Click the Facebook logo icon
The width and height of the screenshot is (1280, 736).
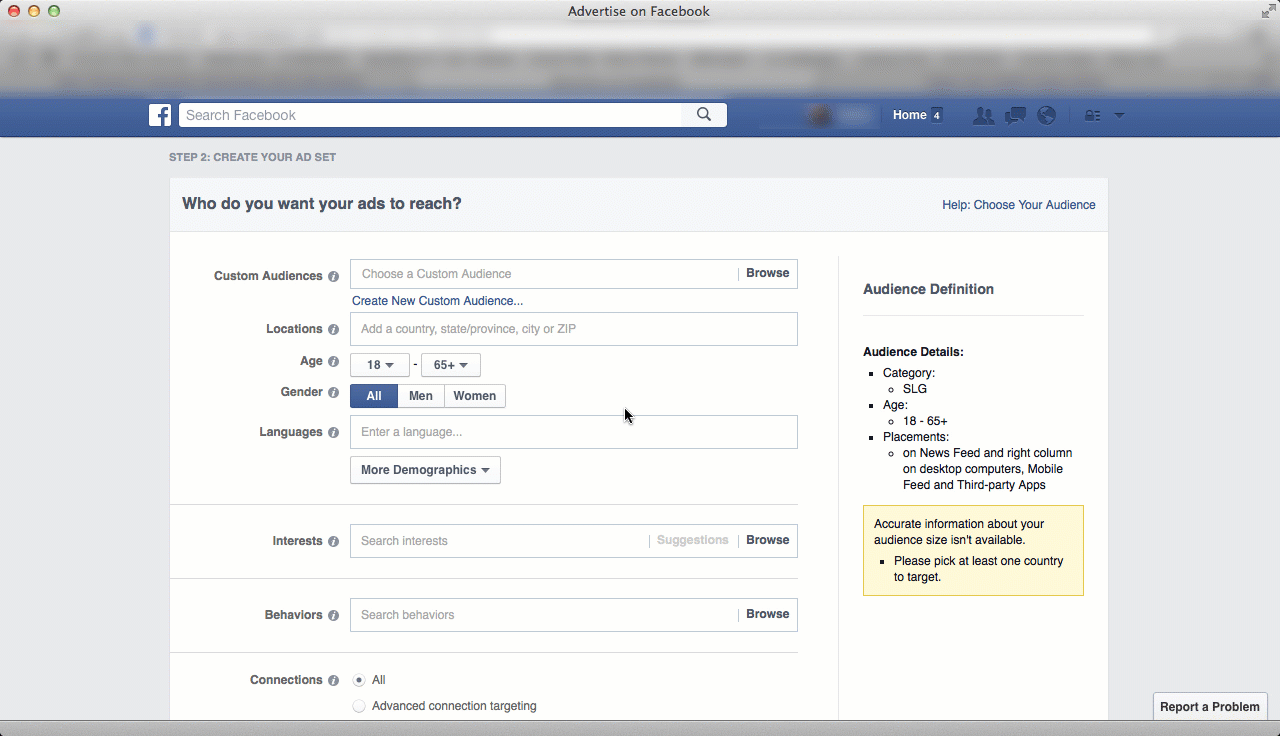160,115
